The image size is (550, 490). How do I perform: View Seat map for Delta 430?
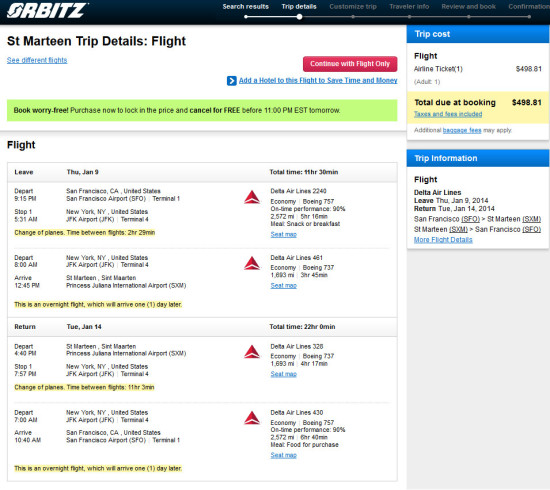pos(283,455)
